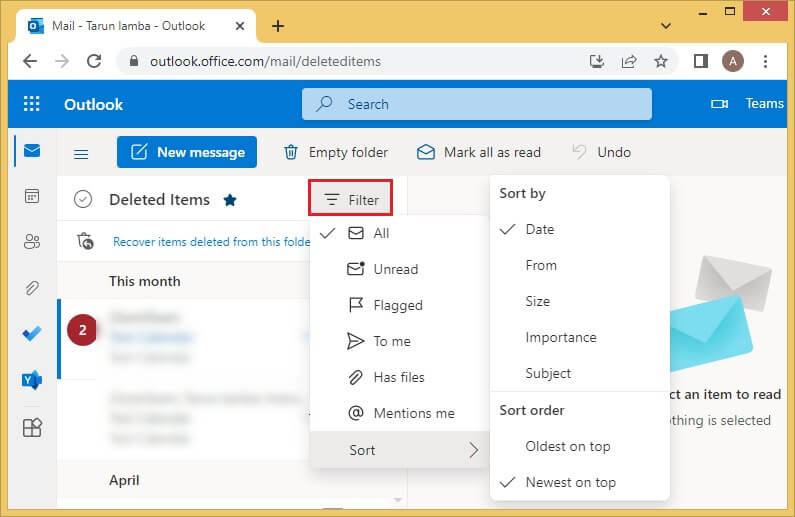Image resolution: width=795 pixels, height=517 pixels.
Task: Choose Newest on top sort order
Action: [580, 483]
